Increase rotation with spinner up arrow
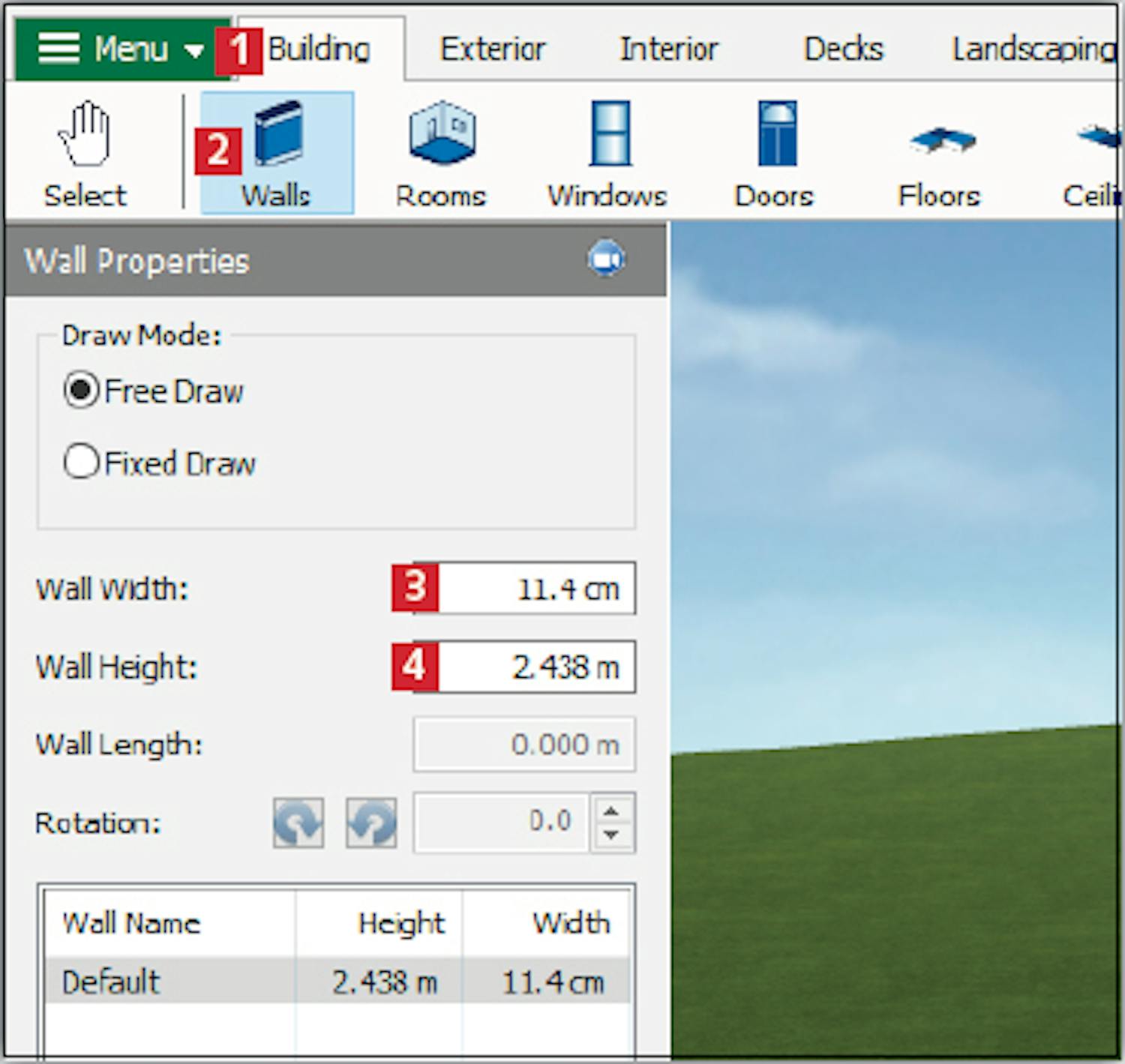Image resolution: width=1125 pixels, height=1064 pixels. pos(611,811)
